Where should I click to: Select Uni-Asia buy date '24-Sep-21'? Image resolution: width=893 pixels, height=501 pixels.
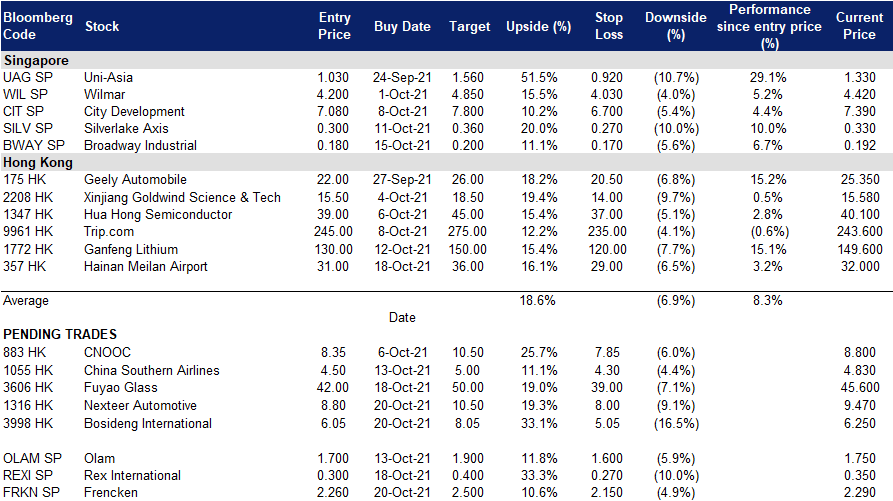pyautogui.click(x=402, y=77)
